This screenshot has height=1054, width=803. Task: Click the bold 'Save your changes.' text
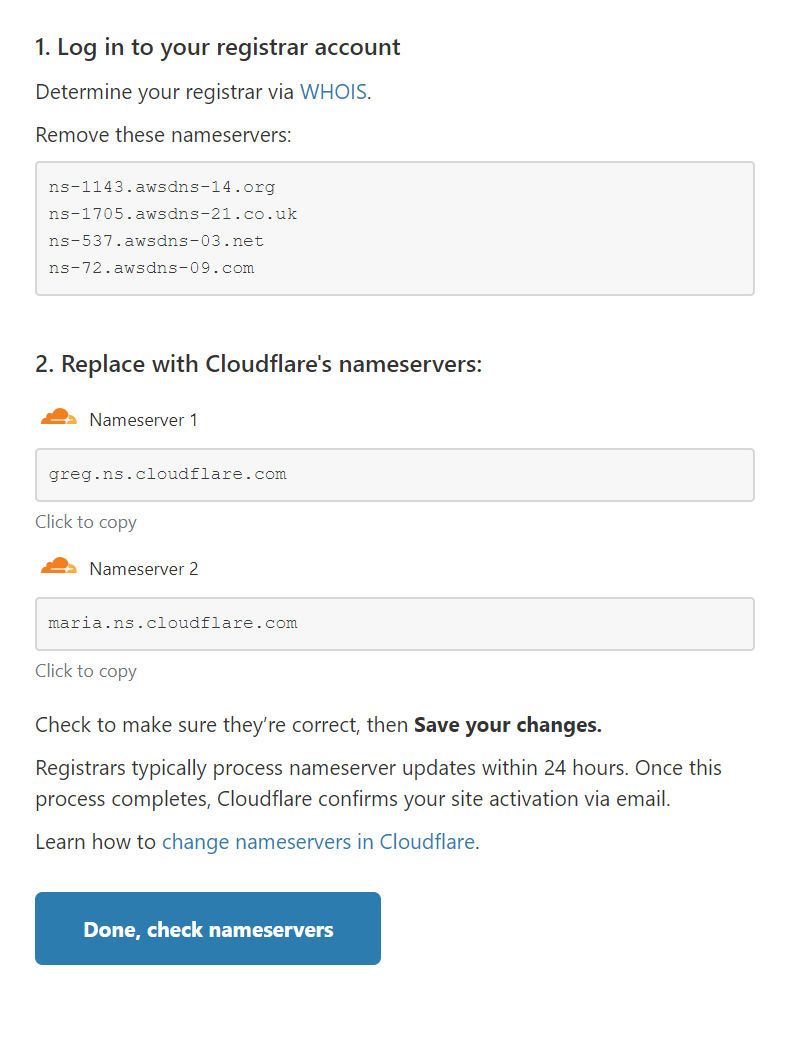pyautogui.click(x=508, y=725)
